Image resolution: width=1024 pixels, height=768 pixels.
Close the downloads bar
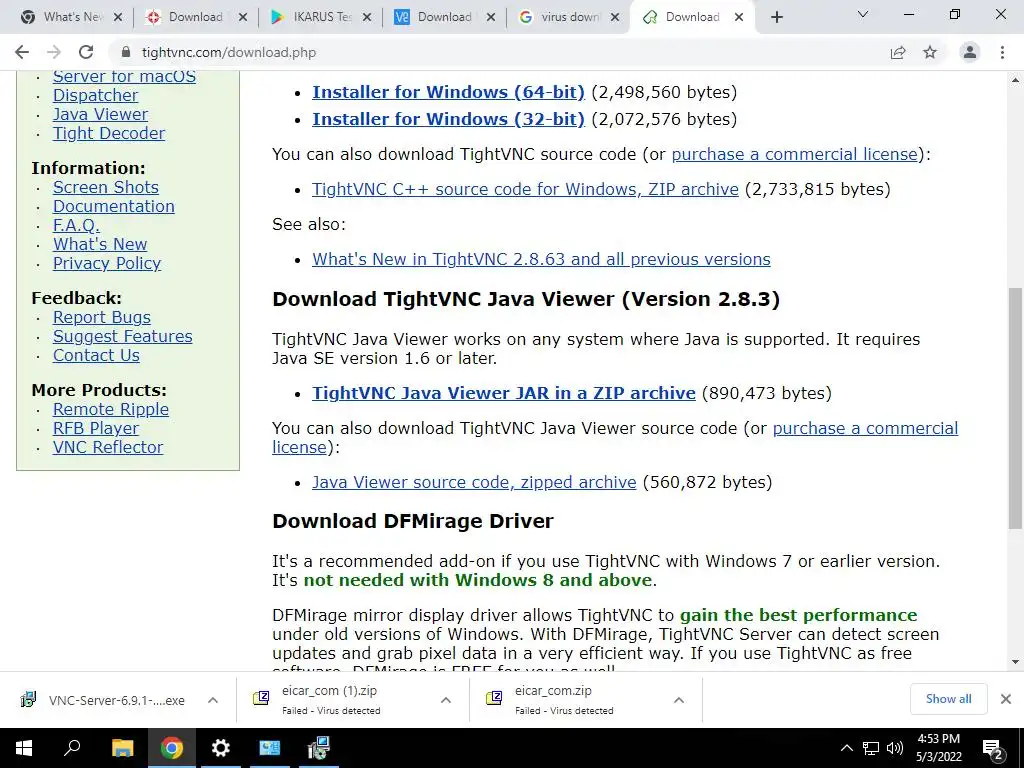click(x=1006, y=699)
